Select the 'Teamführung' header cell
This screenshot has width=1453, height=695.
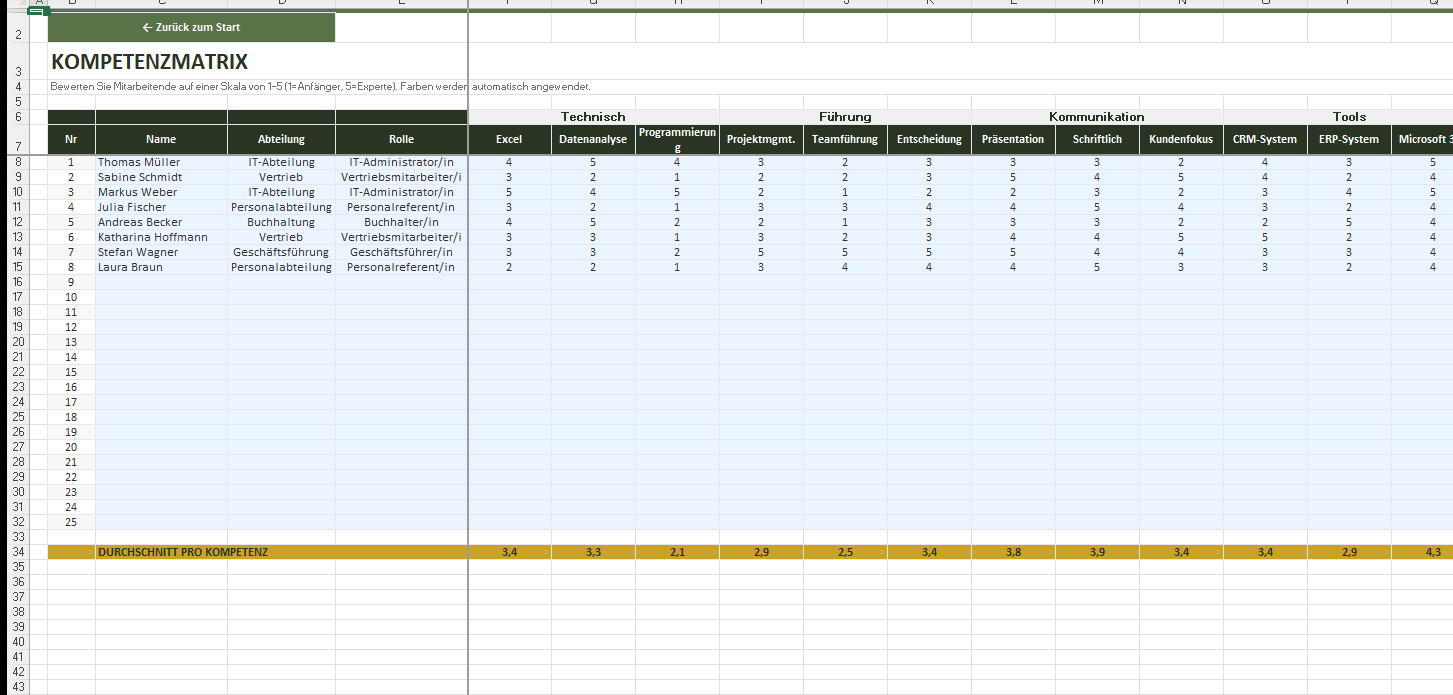(x=845, y=139)
